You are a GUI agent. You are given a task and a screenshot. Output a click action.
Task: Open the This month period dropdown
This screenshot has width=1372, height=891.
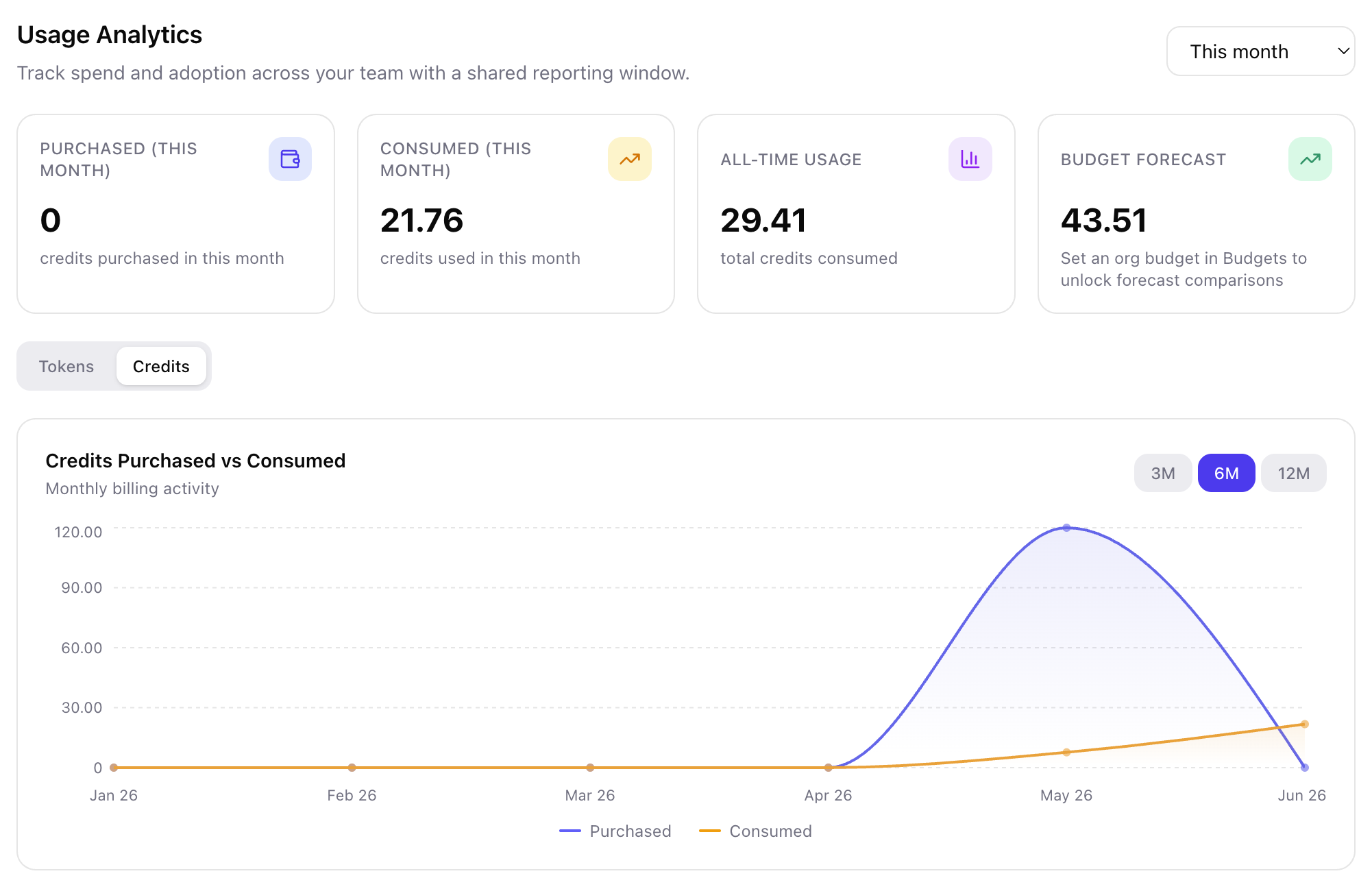[1260, 51]
